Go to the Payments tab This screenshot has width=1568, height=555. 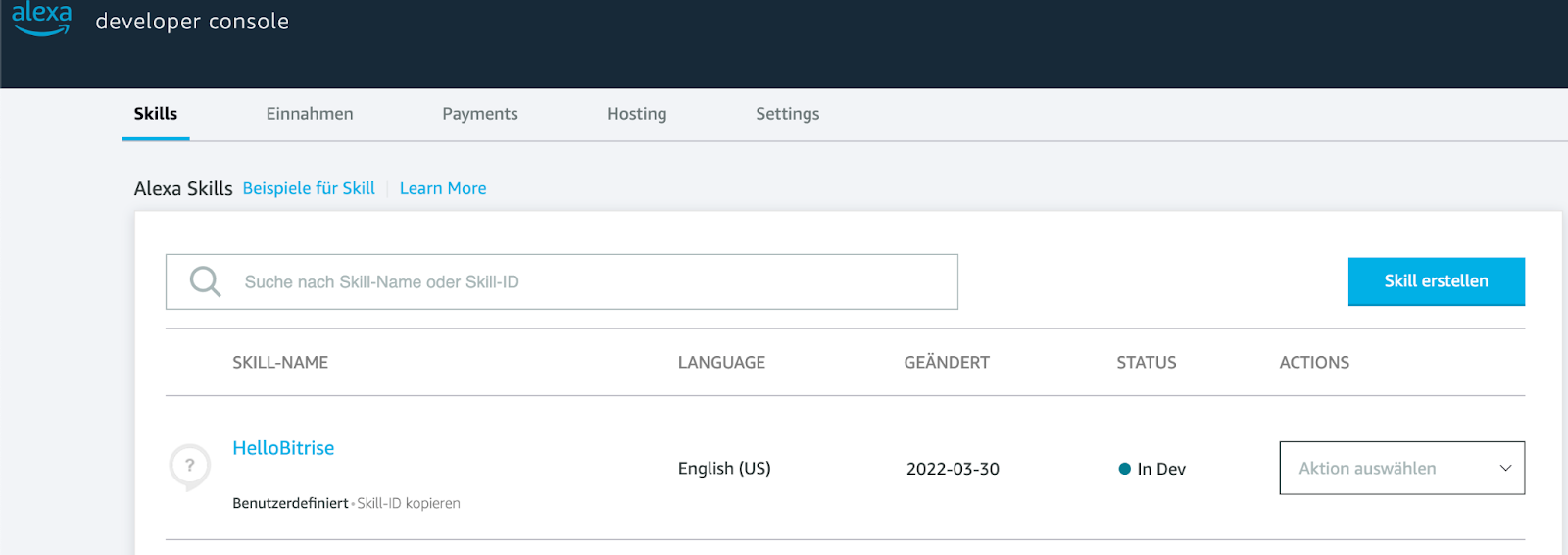[x=480, y=114]
